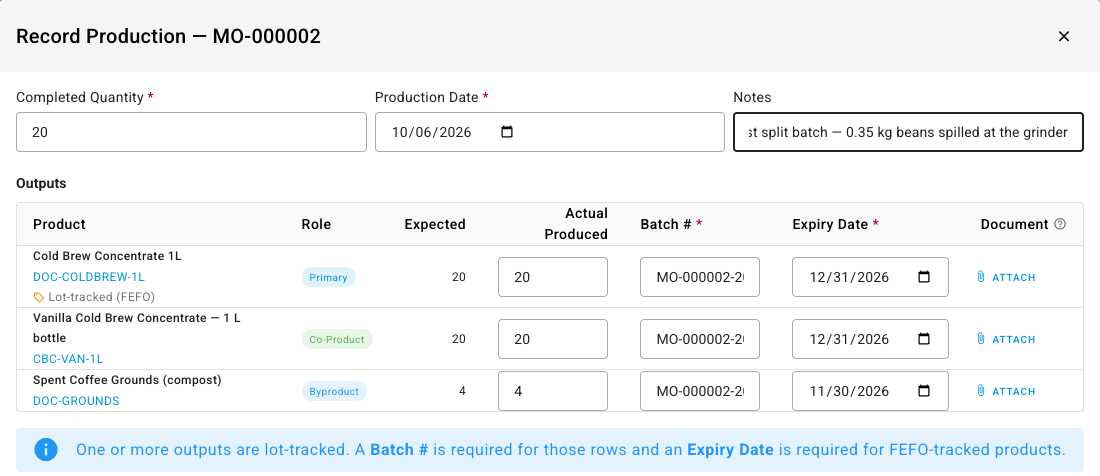The width and height of the screenshot is (1100, 476).
Task: Attach document for Spent Coffee Grounds
Action: [1006, 391]
